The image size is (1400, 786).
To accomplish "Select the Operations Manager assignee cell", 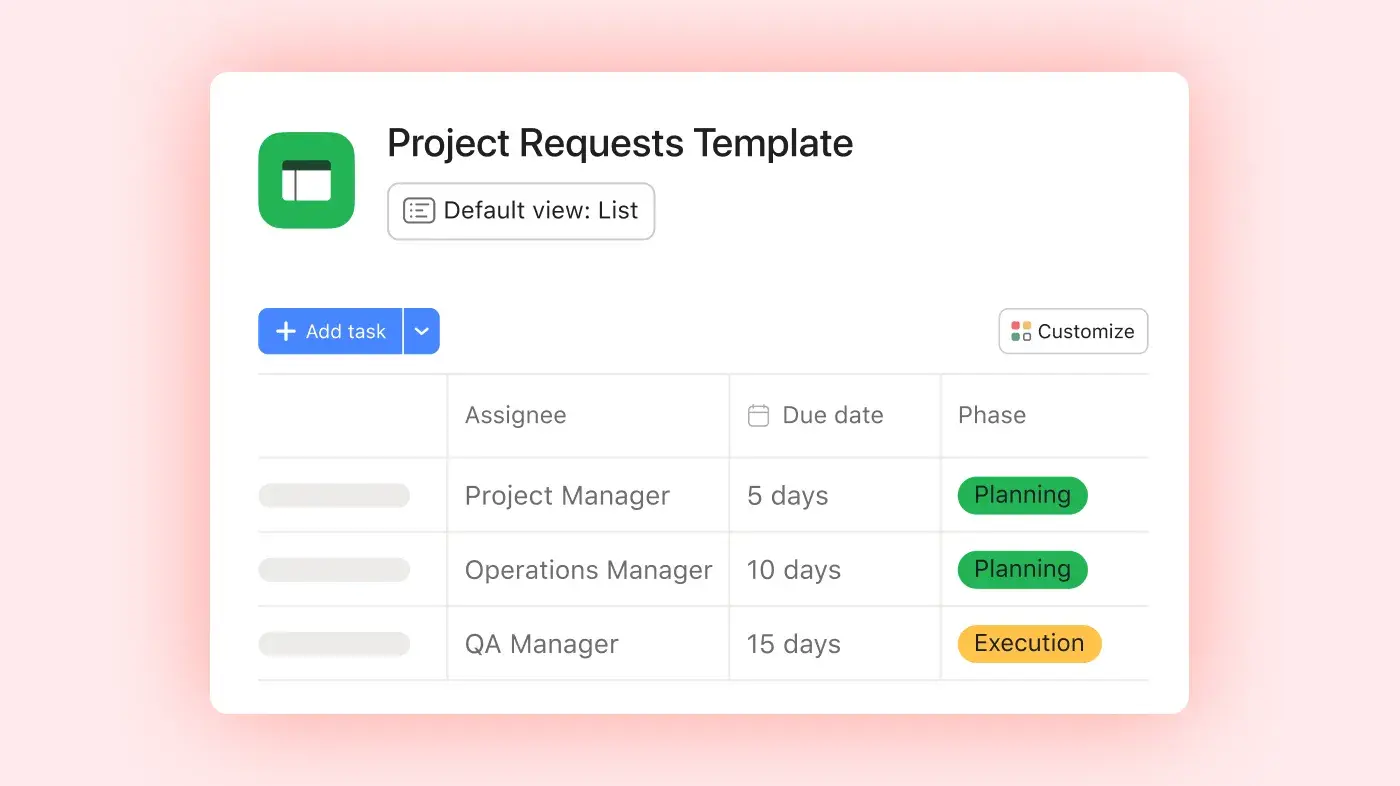I will [x=588, y=570].
